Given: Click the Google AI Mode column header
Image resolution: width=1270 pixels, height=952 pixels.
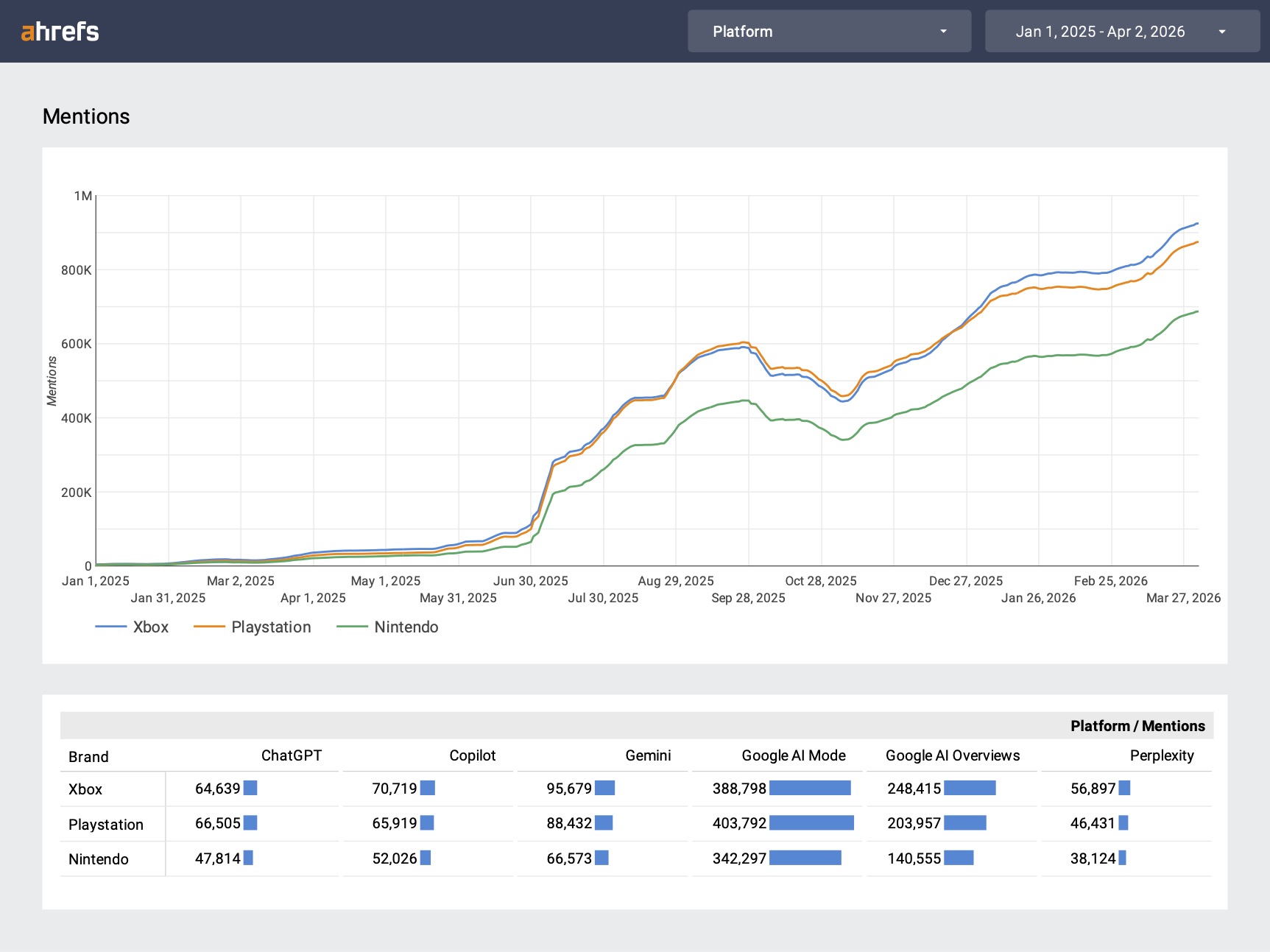Looking at the screenshot, I should 793,755.
